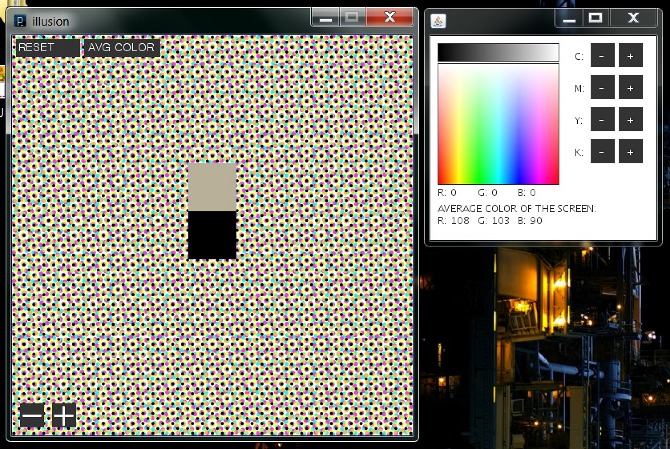Increase the C value with plus
This screenshot has height=449, width=670.
[x=630, y=56]
